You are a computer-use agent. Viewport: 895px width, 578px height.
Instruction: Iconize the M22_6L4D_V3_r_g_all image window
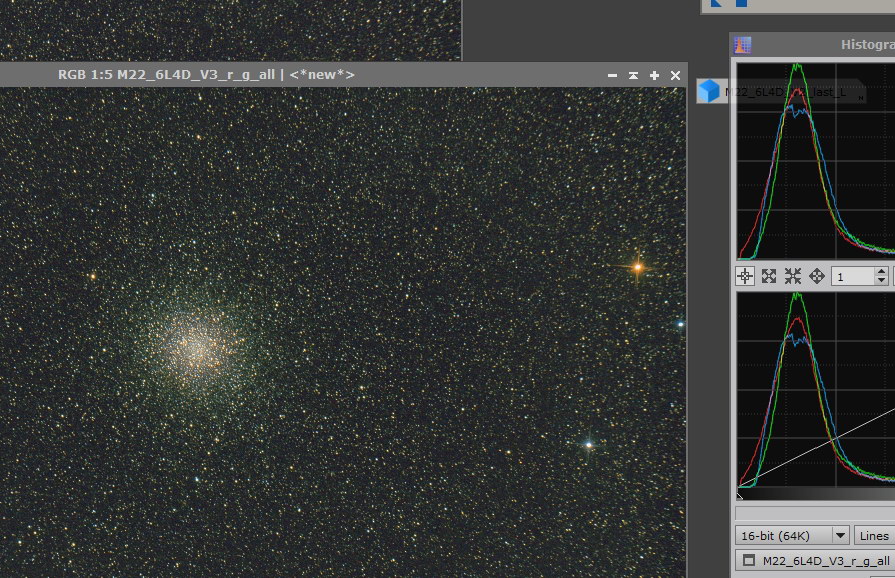612,75
